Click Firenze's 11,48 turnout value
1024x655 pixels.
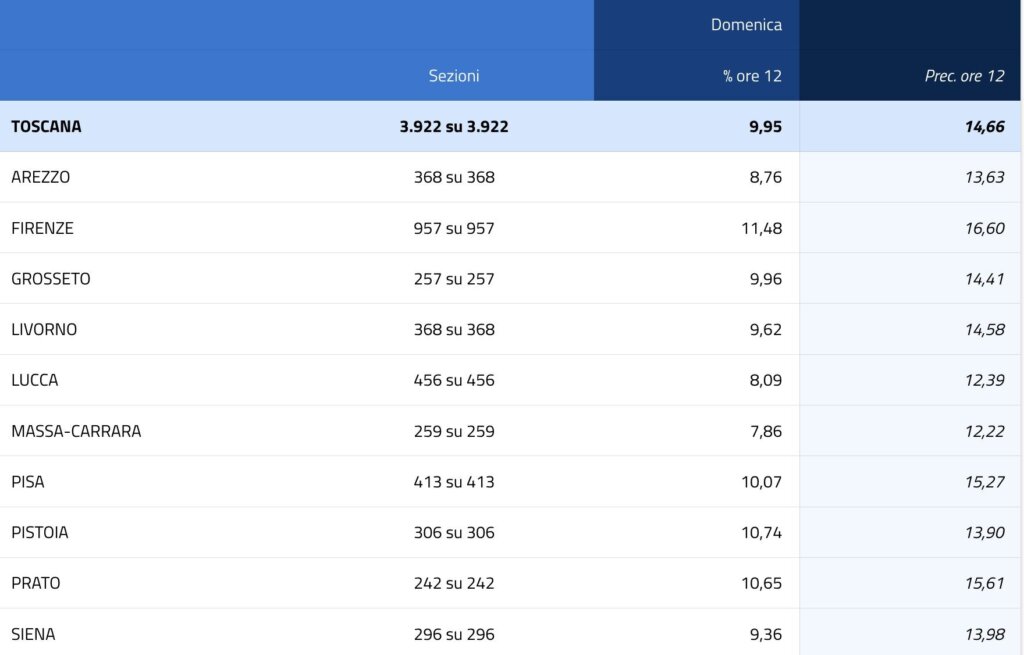(x=761, y=228)
